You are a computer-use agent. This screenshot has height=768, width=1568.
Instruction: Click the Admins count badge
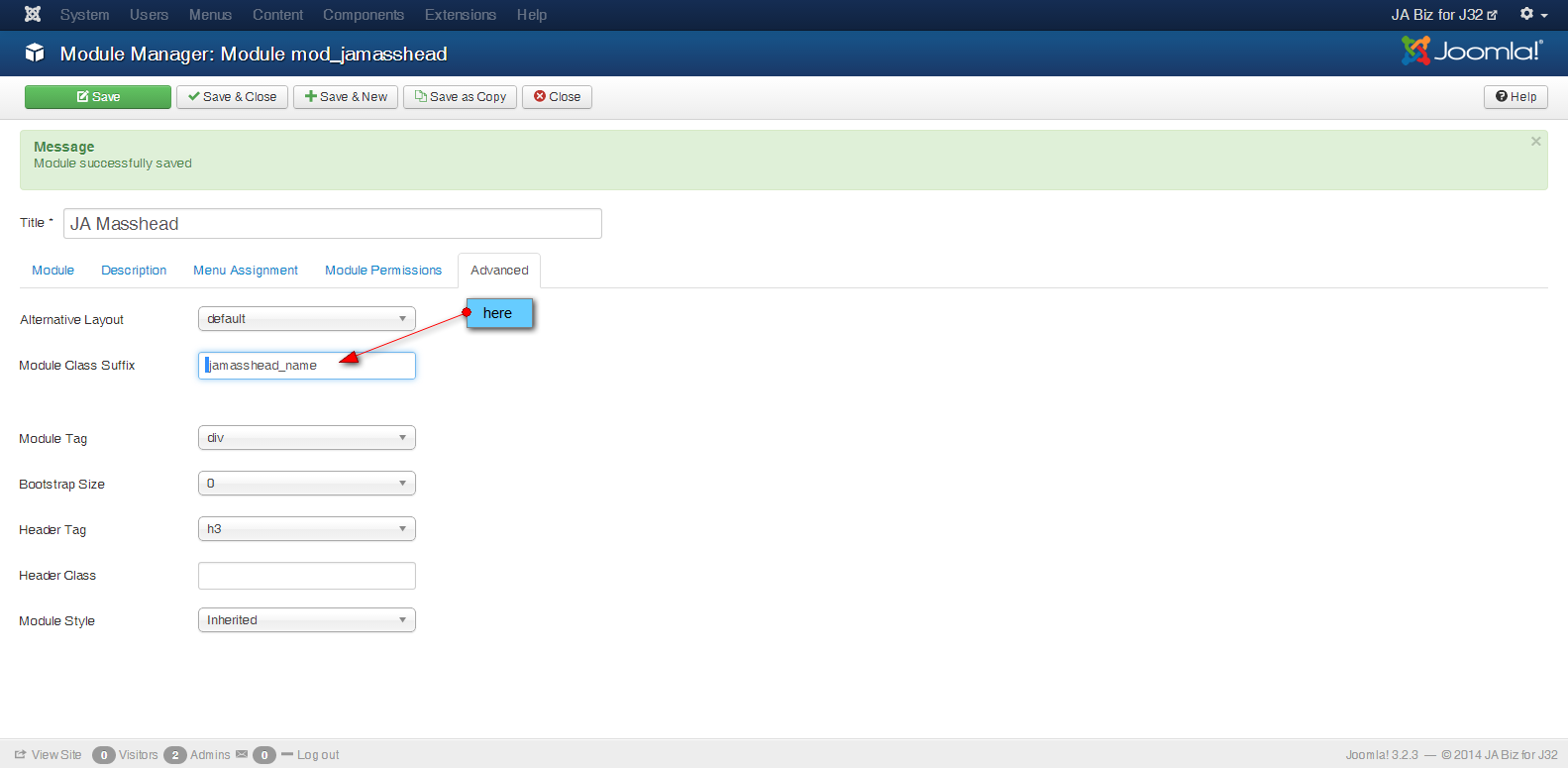click(x=175, y=755)
